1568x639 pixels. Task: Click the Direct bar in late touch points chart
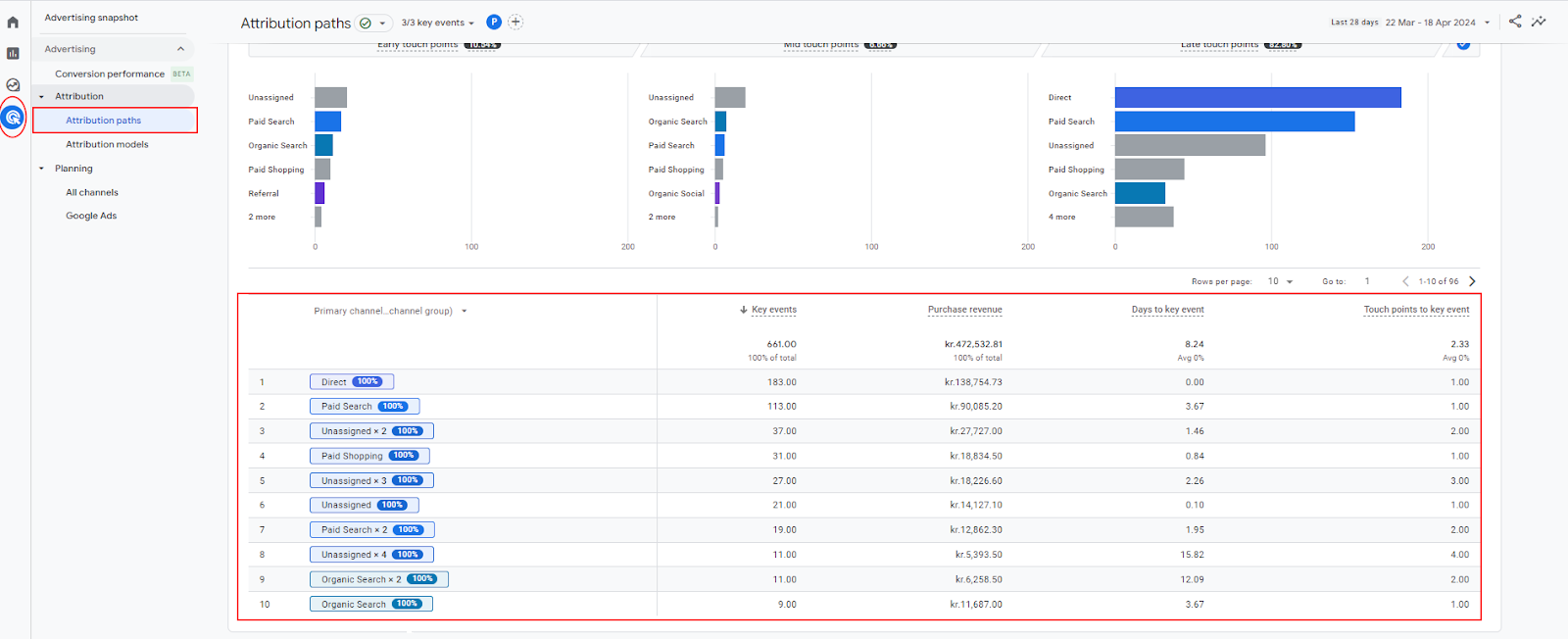(1257, 97)
